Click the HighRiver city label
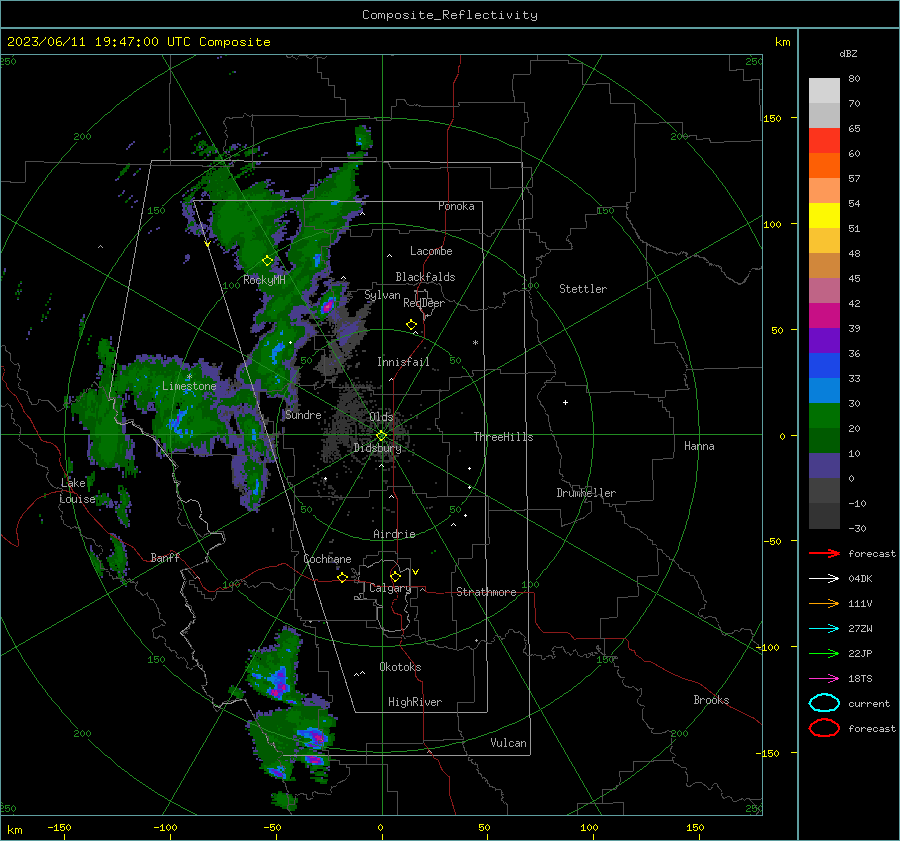Screen dimensions: 900x841 [x=415, y=702]
